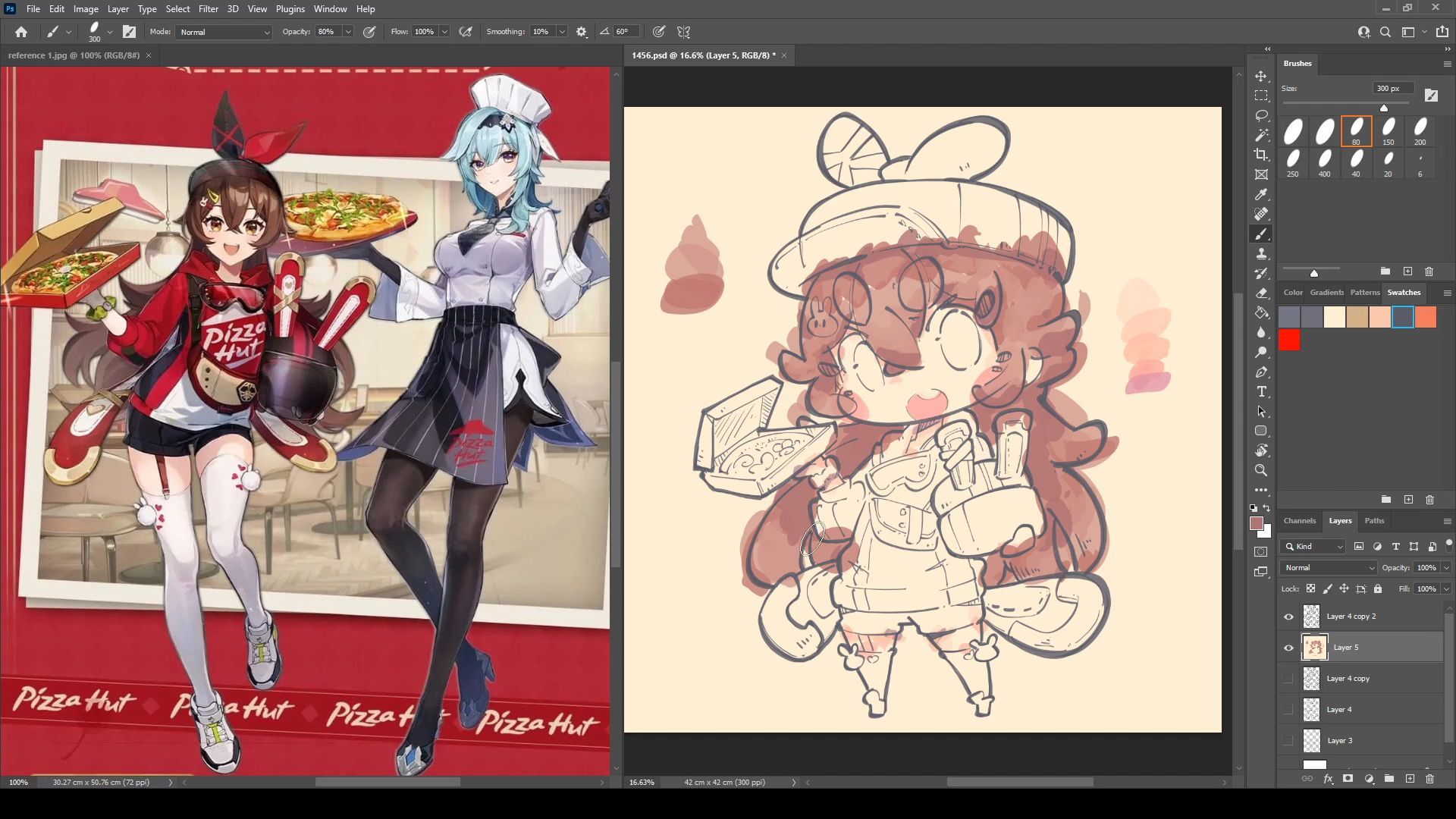Click the Home button in options bar

21,32
